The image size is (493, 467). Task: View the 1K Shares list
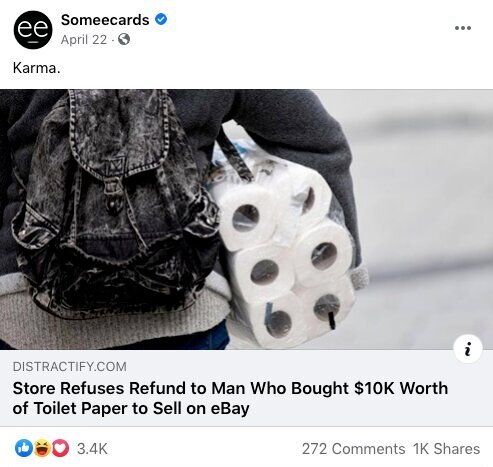[x=447, y=449]
